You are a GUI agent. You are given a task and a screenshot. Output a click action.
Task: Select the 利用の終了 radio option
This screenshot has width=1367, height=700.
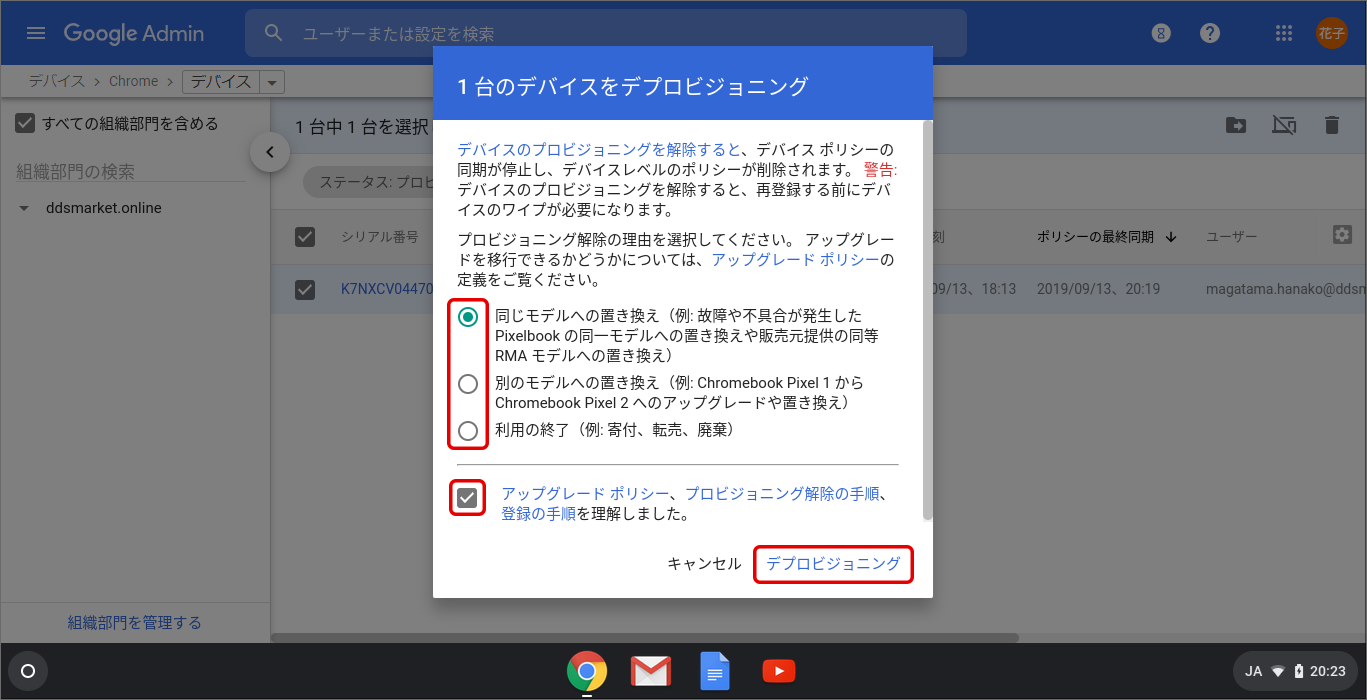click(468, 431)
